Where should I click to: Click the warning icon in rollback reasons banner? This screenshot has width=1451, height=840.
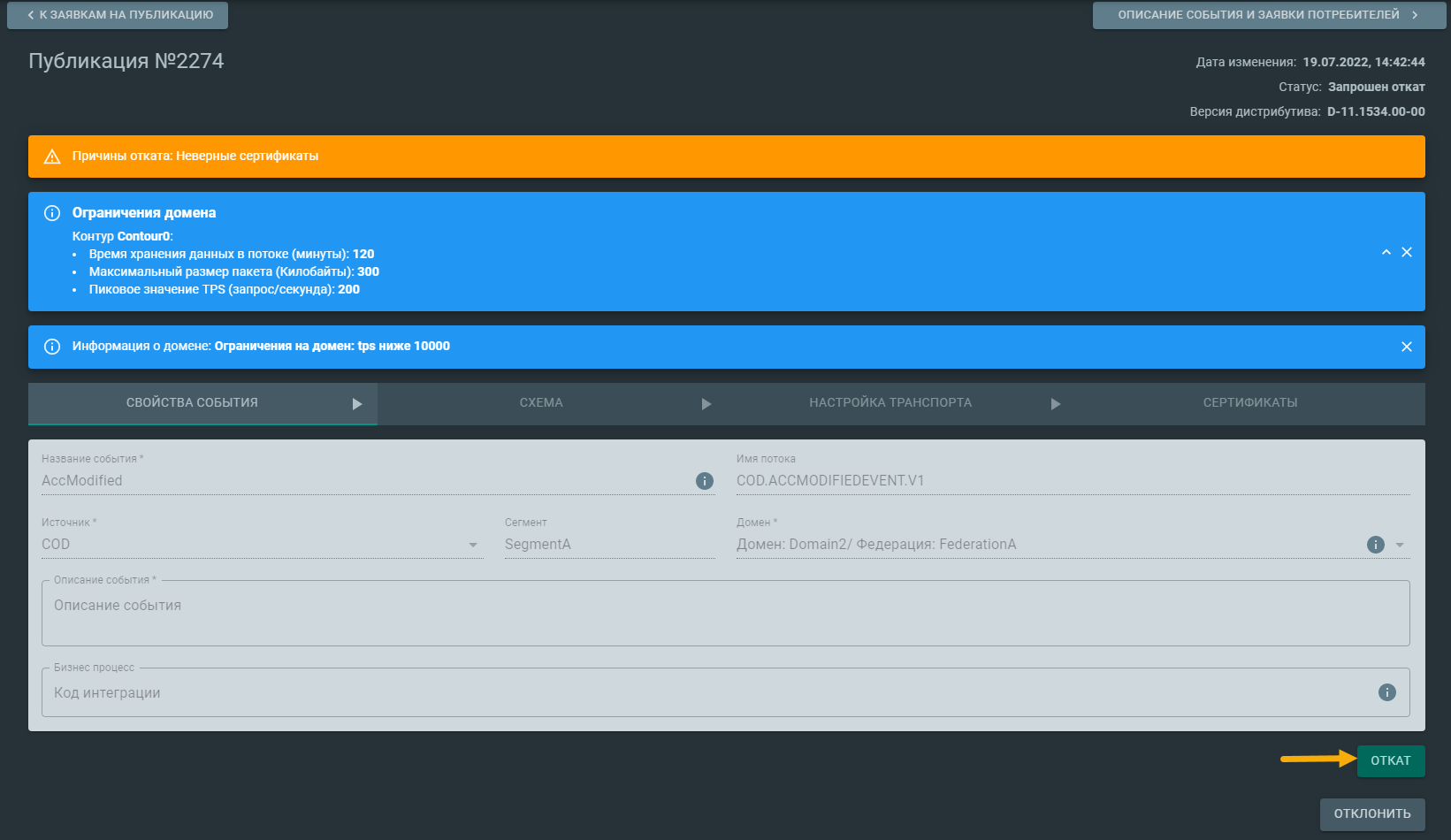[52, 157]
